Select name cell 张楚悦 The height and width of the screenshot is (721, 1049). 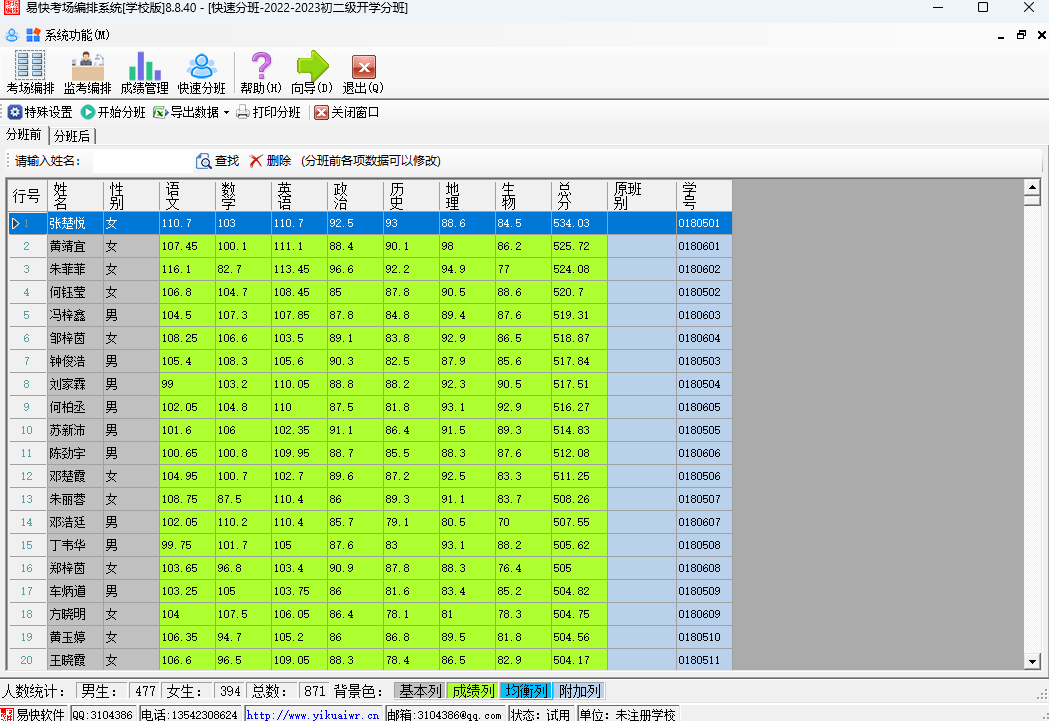click(75, 223)
